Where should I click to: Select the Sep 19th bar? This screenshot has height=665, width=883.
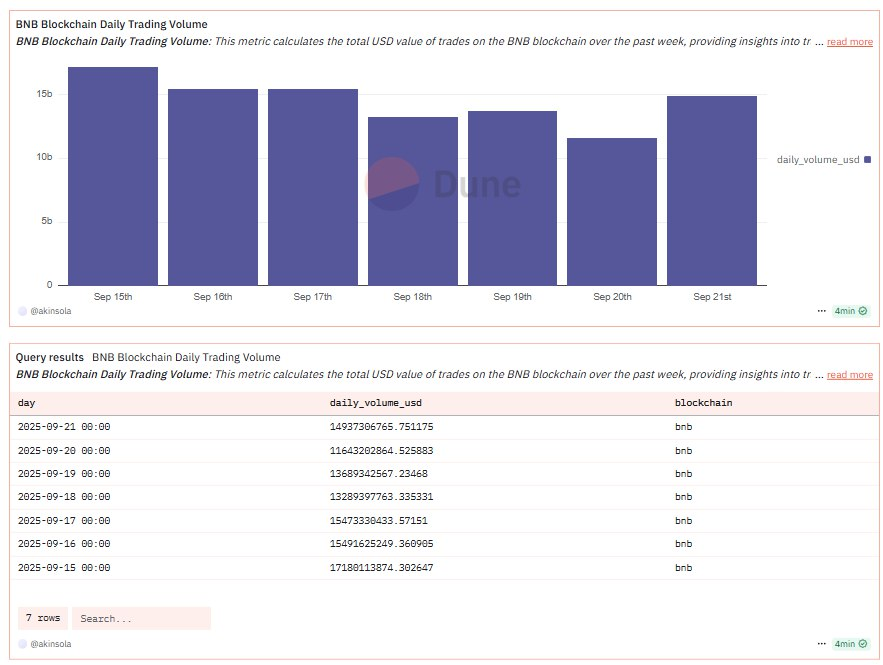(512, 198)
